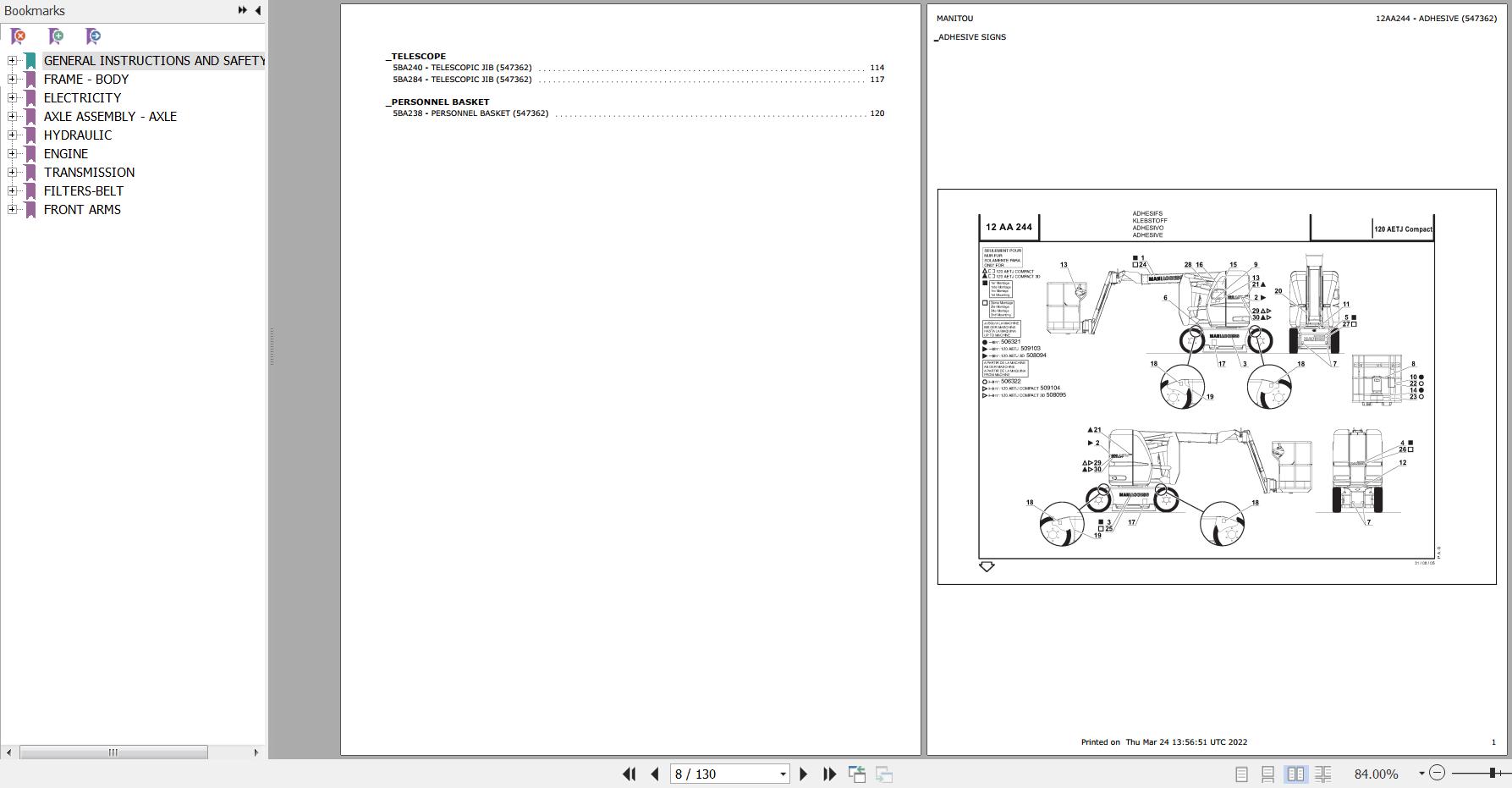Open the 5BA238 - PERSONNEL BASKET contents entry
This screenshot has height=788, width=1512.
coord(638,113)
